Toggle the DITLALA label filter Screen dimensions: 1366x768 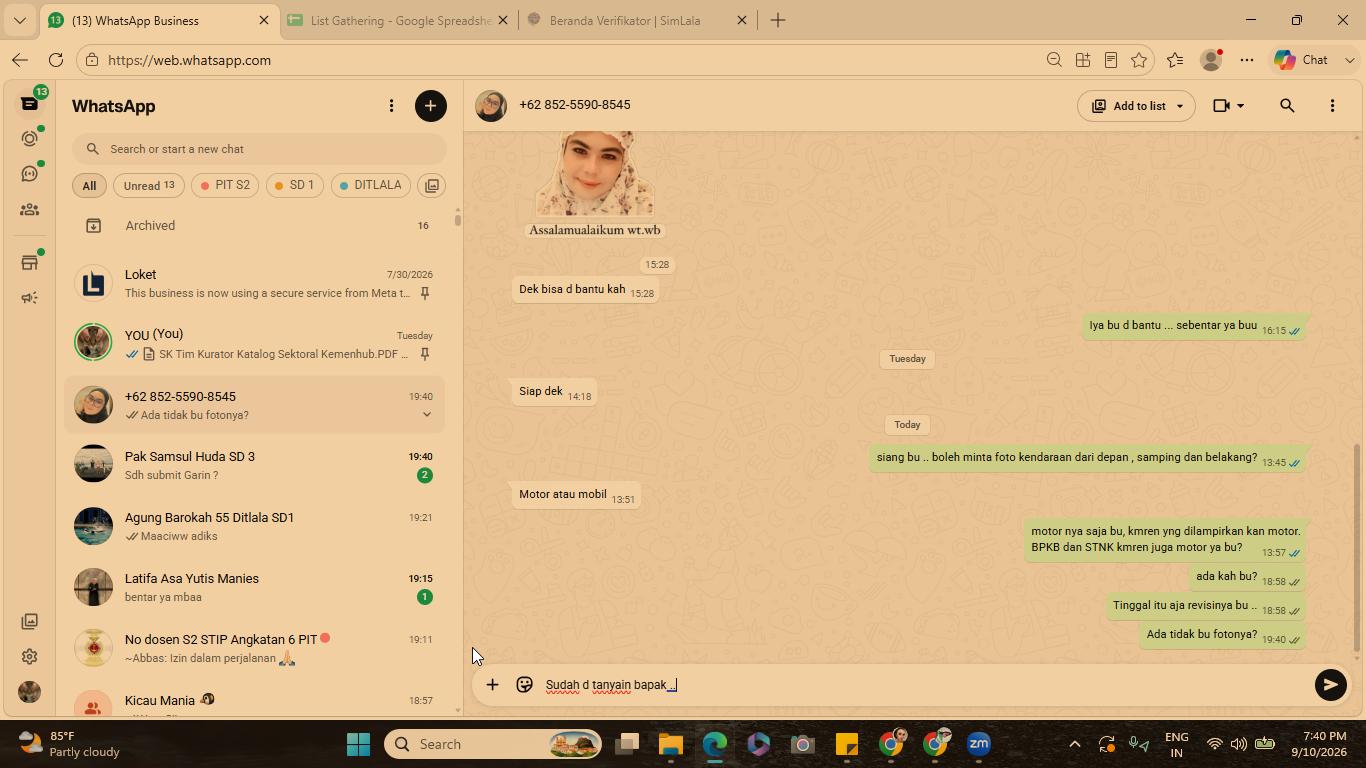[x=370, y=186]
